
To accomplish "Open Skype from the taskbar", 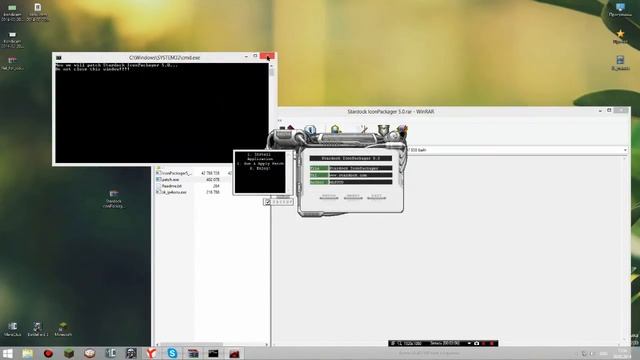I will 172,353.
